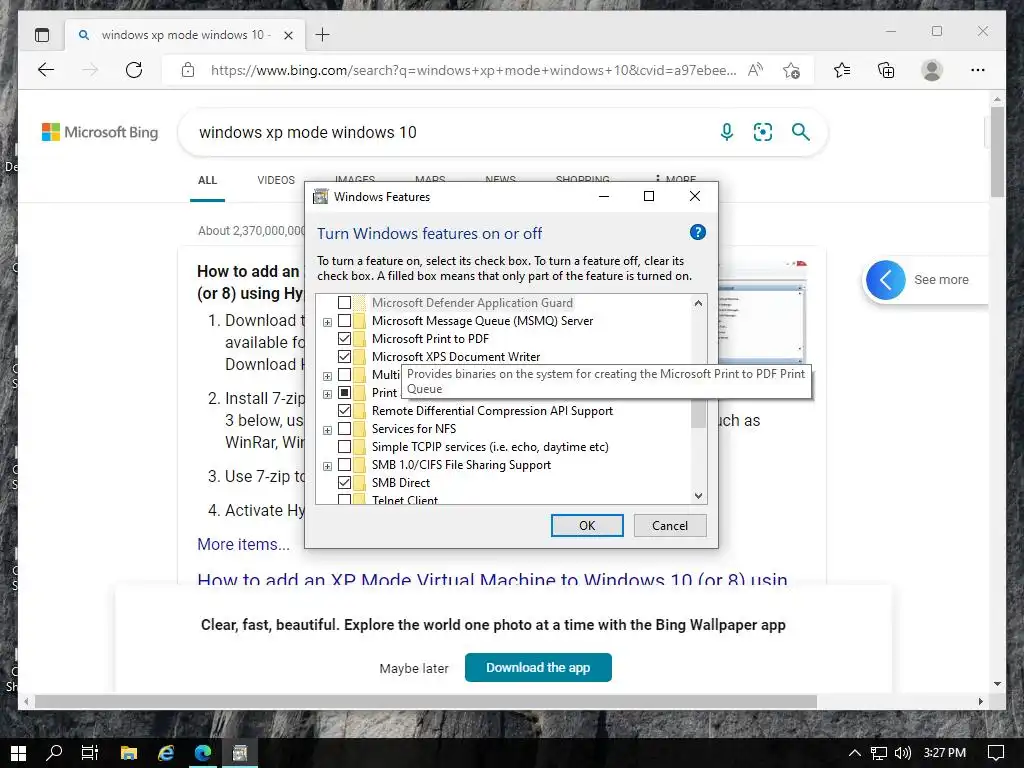Select Microsoft Defender Application Guard row

pyautogui.click(x=472, y=303)
